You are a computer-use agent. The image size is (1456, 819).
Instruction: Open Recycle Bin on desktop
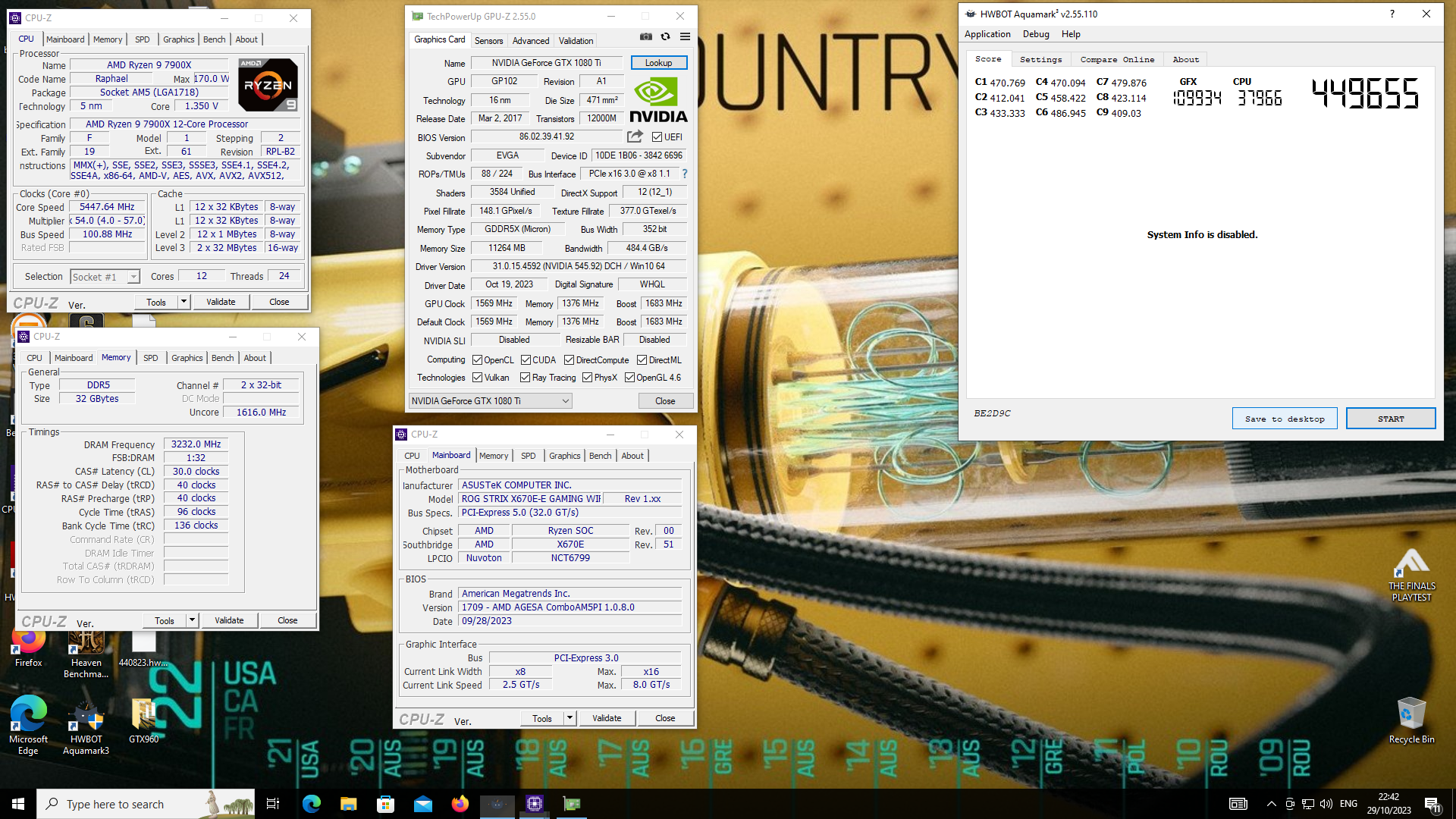point(1411,721)
